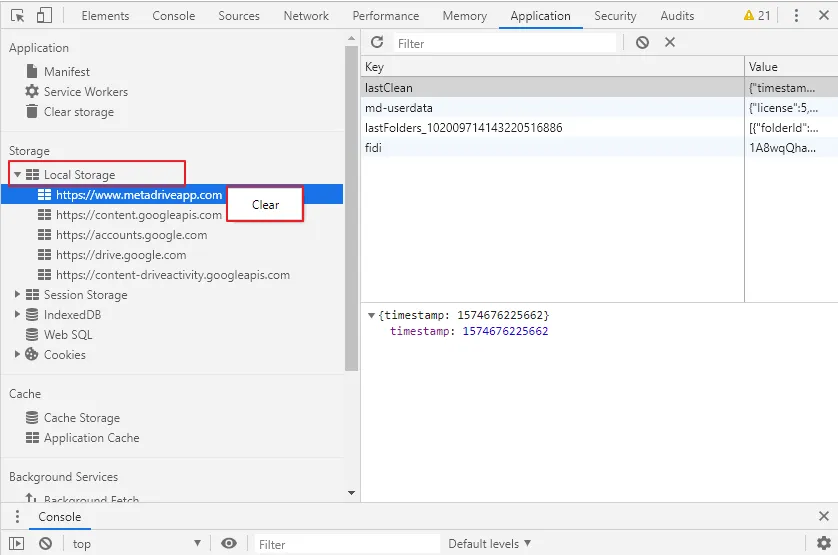Clear the console with the ban icon
The height and width of the screenshot is (555, 838).
(x=45, y=544)
